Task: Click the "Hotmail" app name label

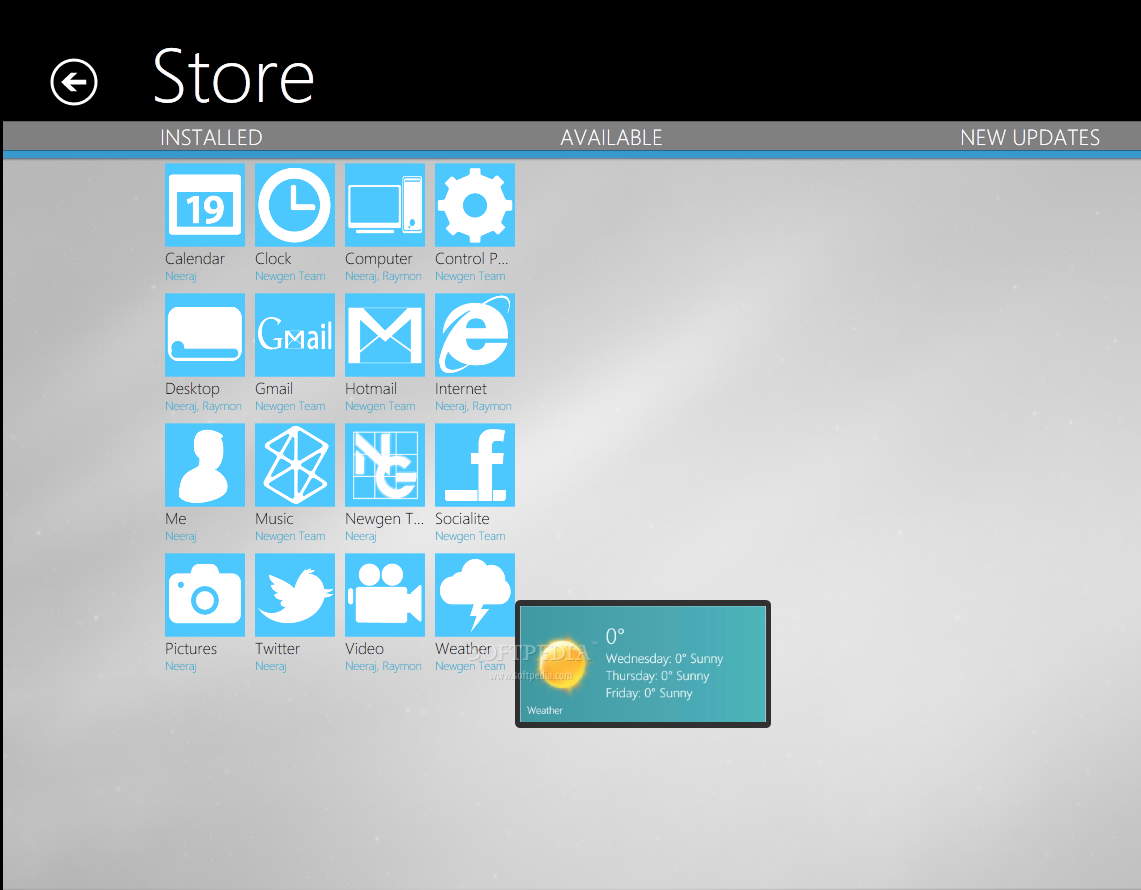Action: click(x=371, y=389)
